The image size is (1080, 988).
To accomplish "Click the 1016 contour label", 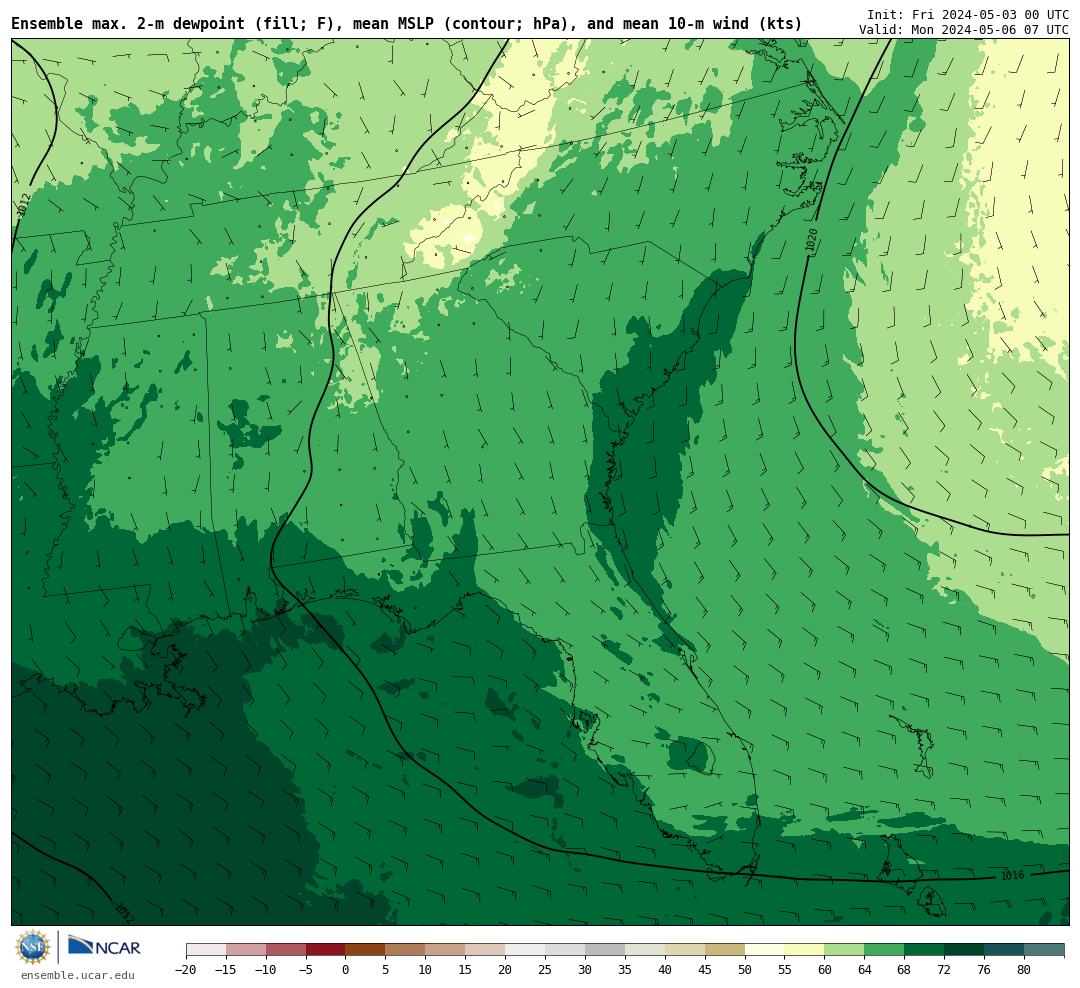I will tap(1012, 875).
